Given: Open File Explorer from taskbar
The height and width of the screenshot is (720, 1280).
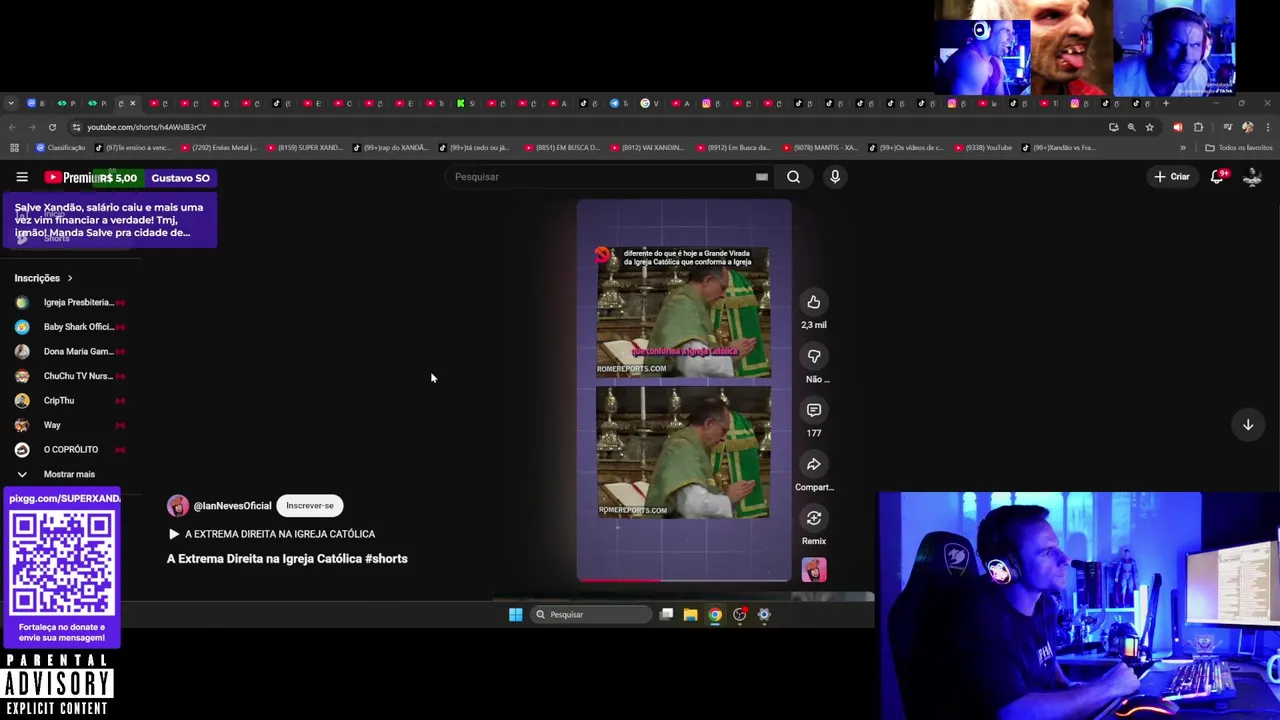Looking at the screenshot, I should [x=690, y=614].
